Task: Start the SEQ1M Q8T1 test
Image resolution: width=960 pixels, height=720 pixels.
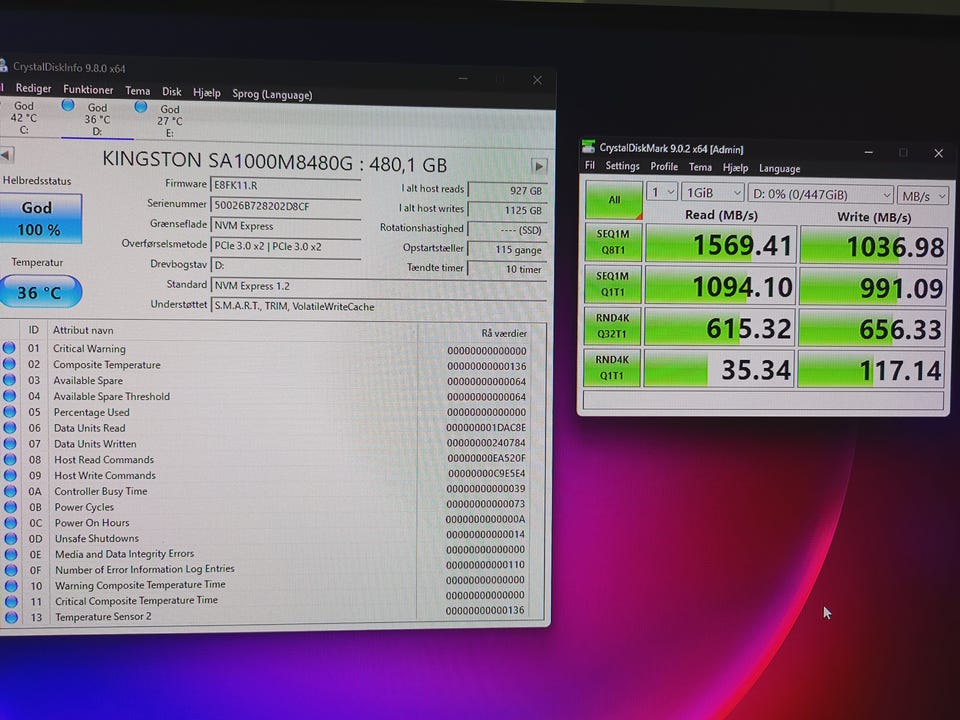Action: (x=612, y=242)
